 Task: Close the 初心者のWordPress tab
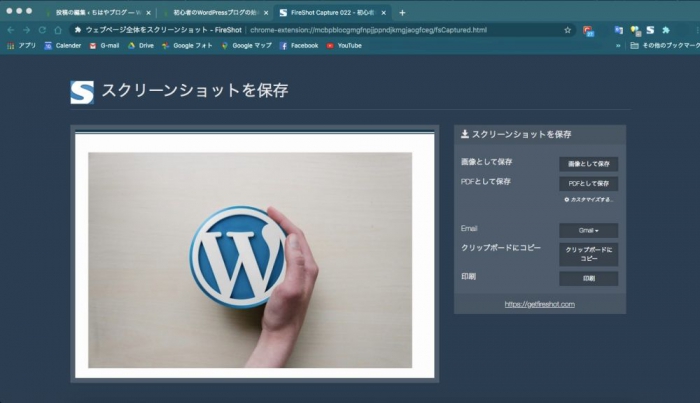tap(266, 13)
